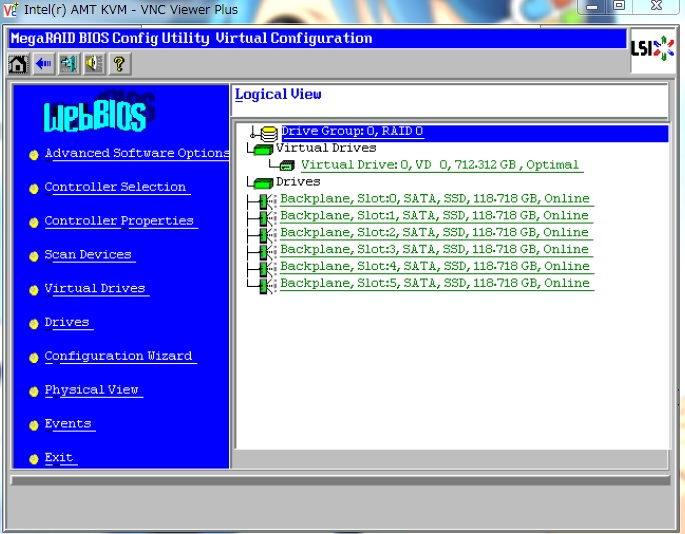The width and height of the screenshot is (685, 534).
Task: Open Virtual Drive: 0, VD 0, 712.312 GB
Action: point(440,165)
